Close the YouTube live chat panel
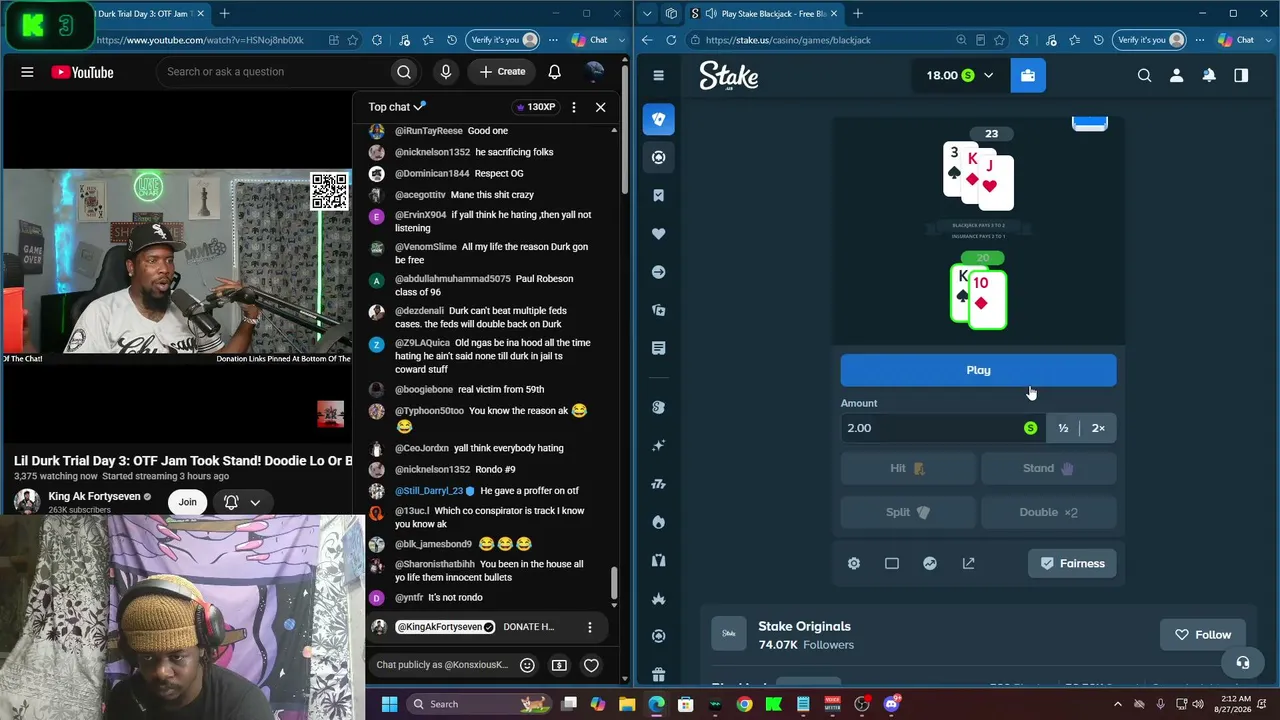Viewport: 1280px width, 720px height. point(600,107)
